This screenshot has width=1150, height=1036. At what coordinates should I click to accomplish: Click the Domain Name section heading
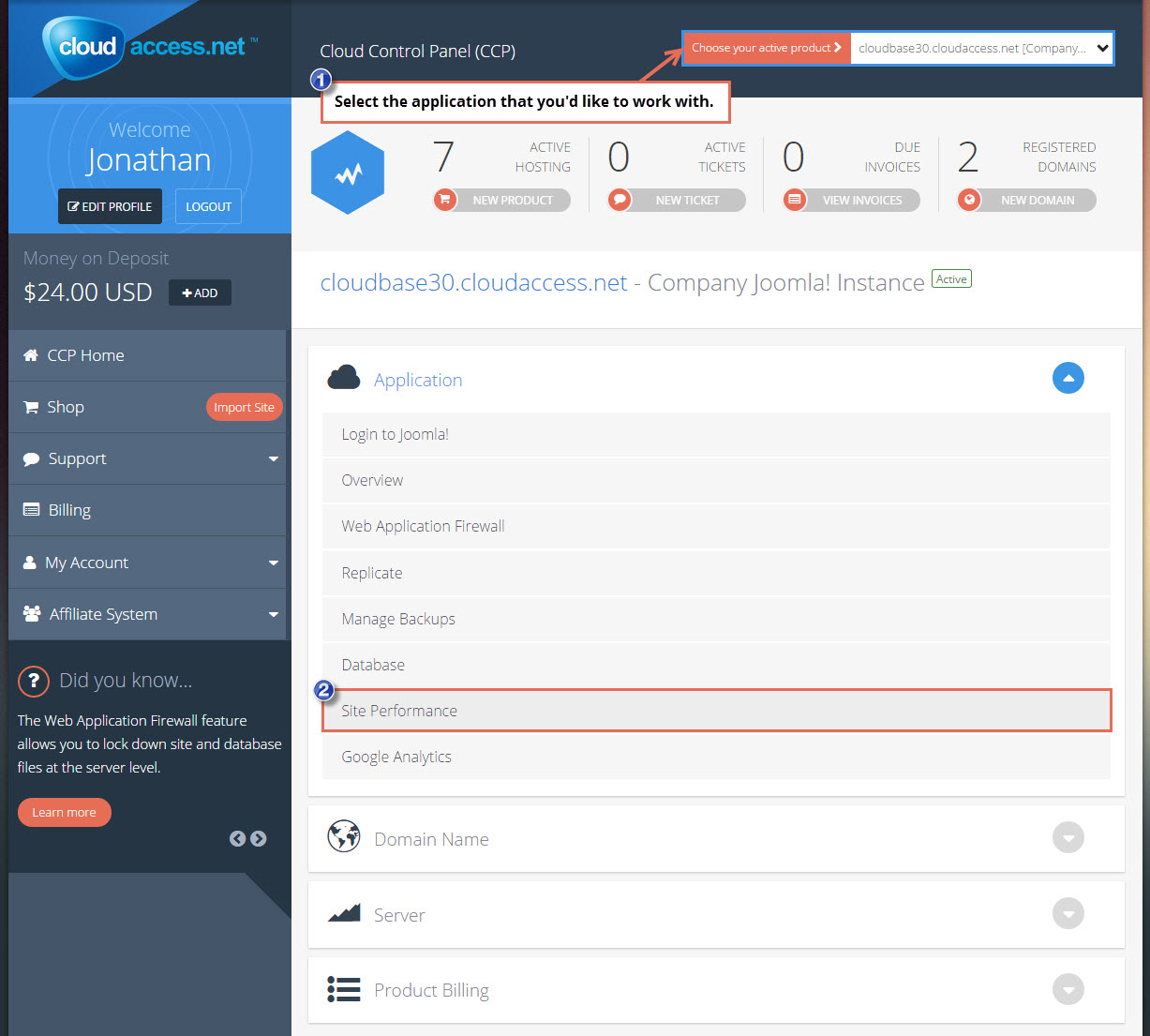pyautogui.click(x=431, y=839)
